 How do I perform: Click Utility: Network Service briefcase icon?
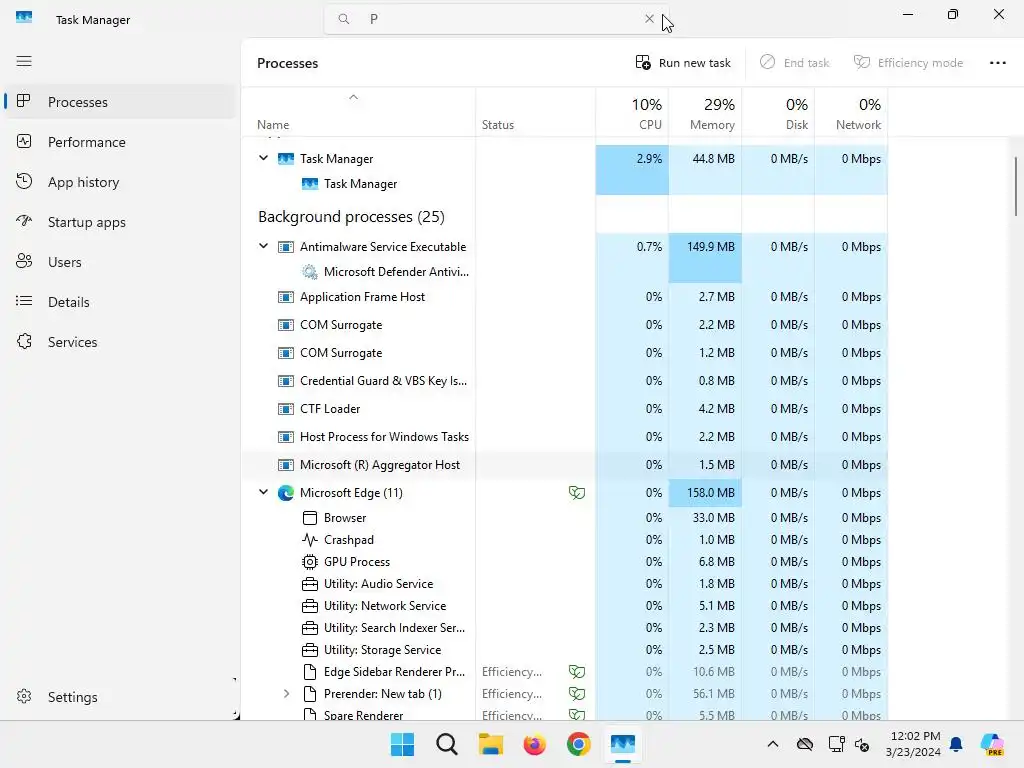coord(310,606)
